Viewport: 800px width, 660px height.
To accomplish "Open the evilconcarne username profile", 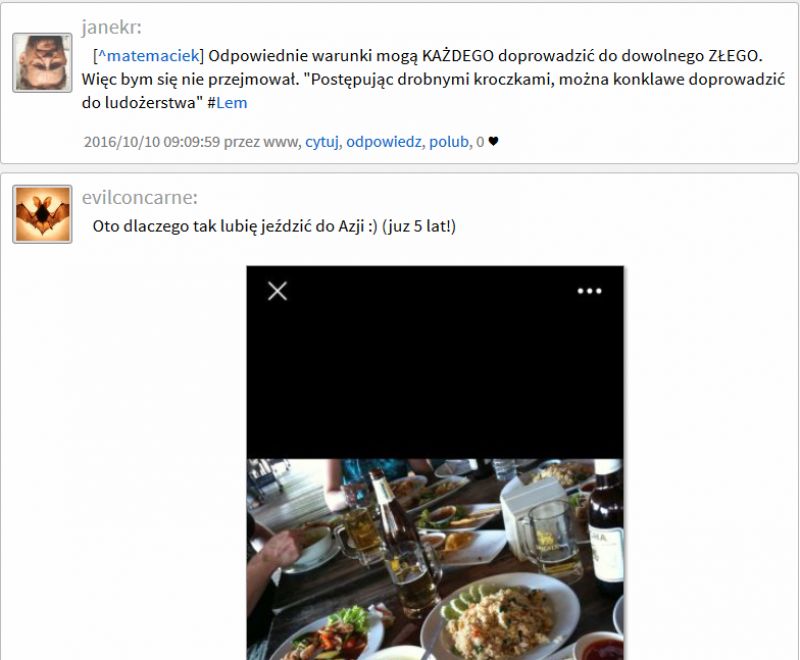I will tap(139, 197).
